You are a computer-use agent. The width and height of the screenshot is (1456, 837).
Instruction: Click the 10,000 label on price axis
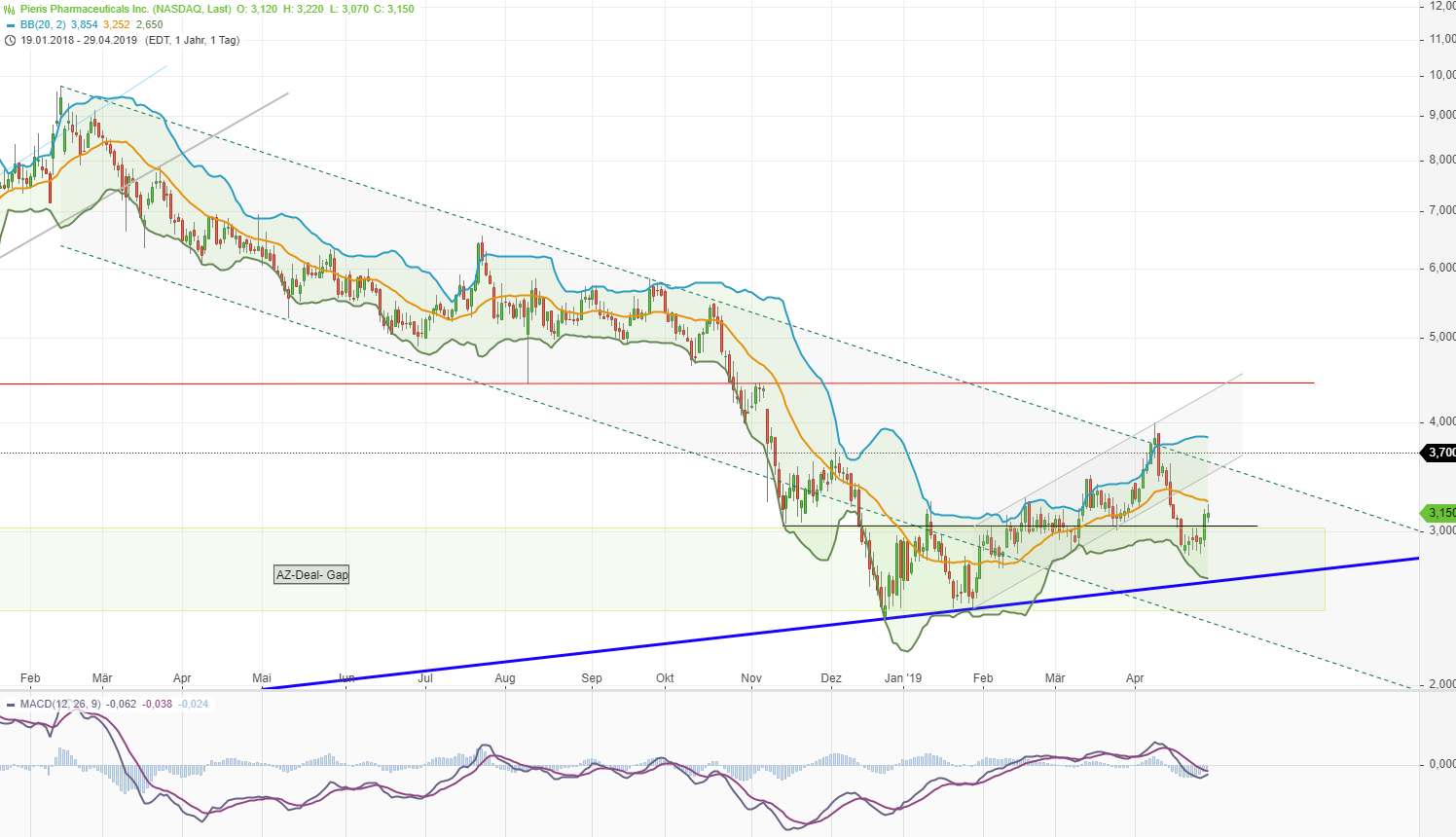click(x=1441, y=75)
